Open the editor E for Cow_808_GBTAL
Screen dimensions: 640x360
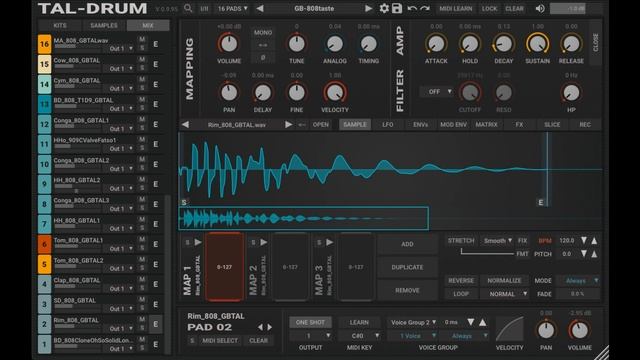156,64
